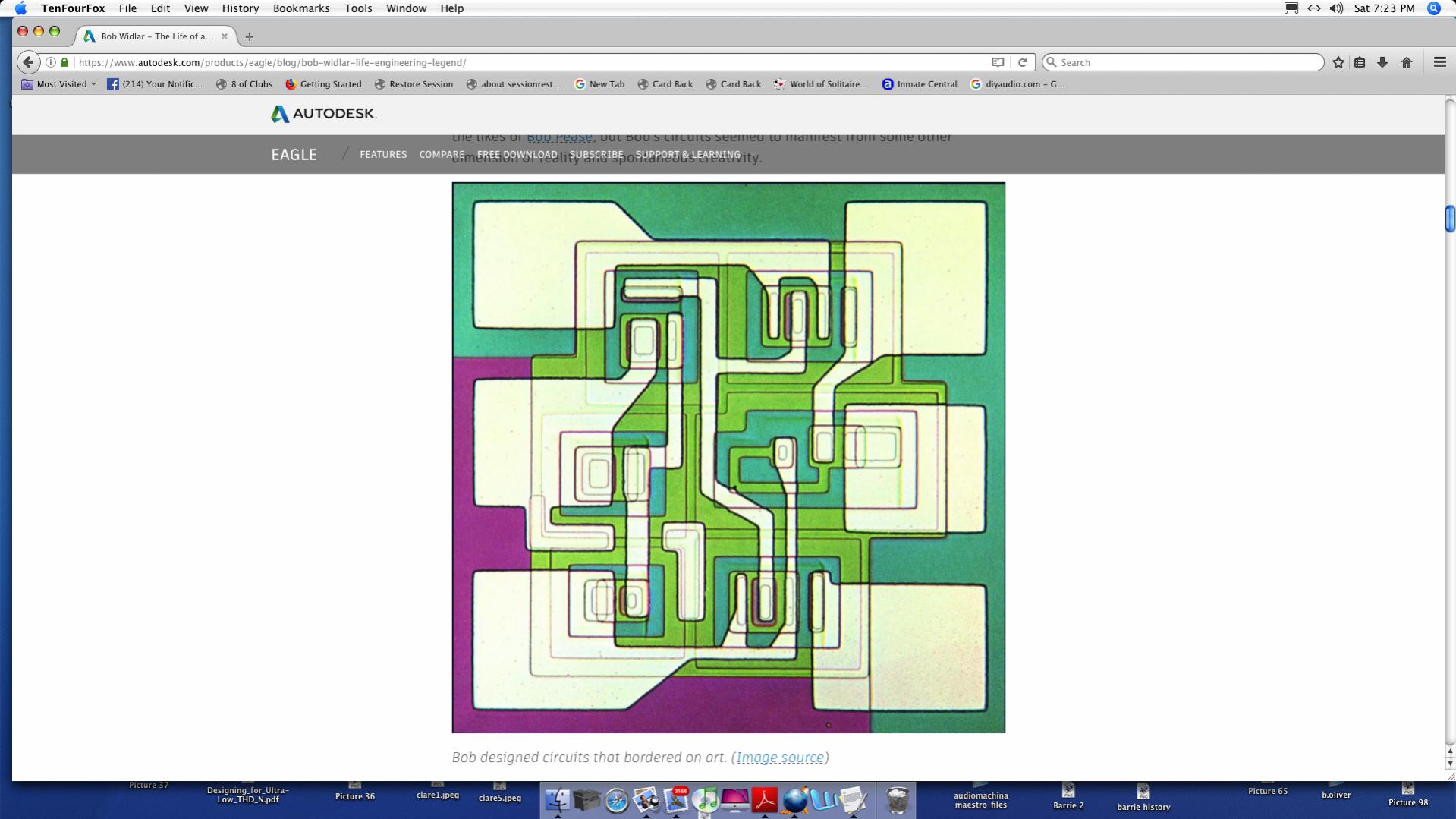Launch iTunes from the Dock
Image resolution: width=1456 pixels, height=819 pixels.
tap(705, 800)
